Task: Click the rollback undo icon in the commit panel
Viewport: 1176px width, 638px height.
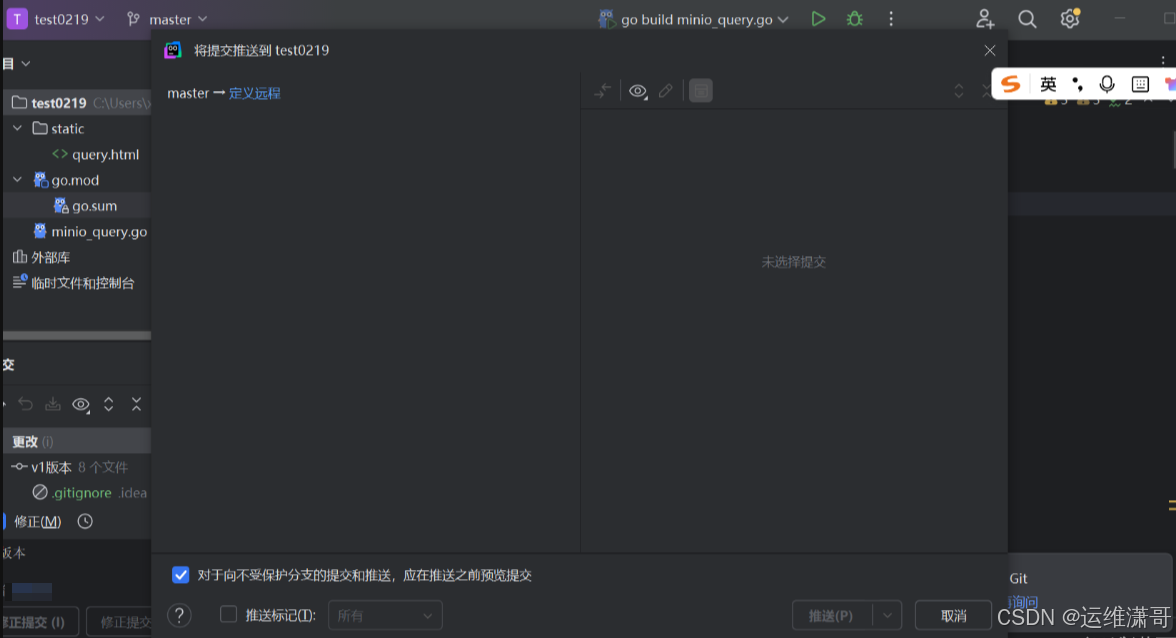Action: point(25,404)
